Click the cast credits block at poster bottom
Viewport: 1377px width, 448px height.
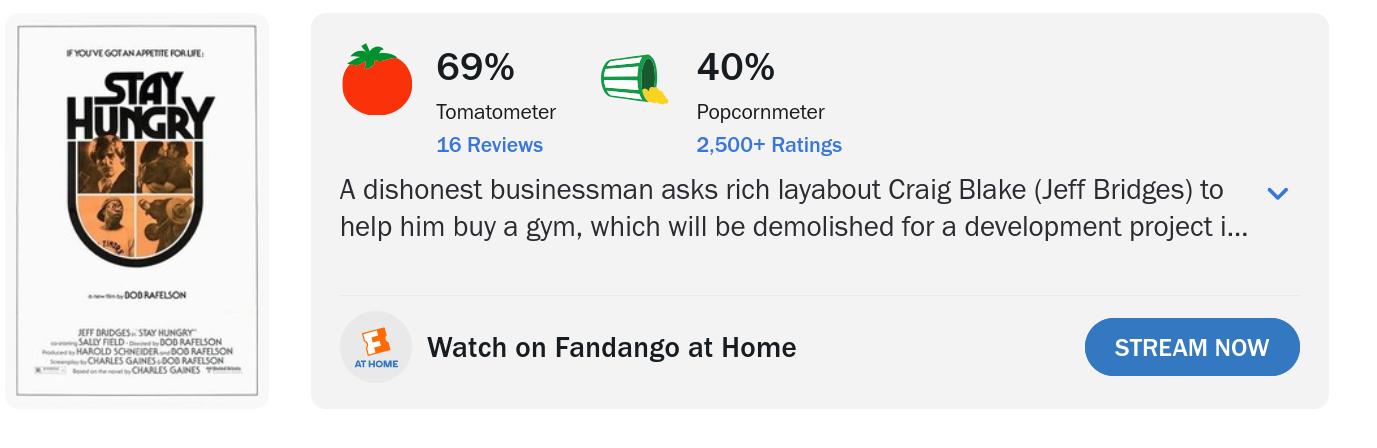point(137,351)
